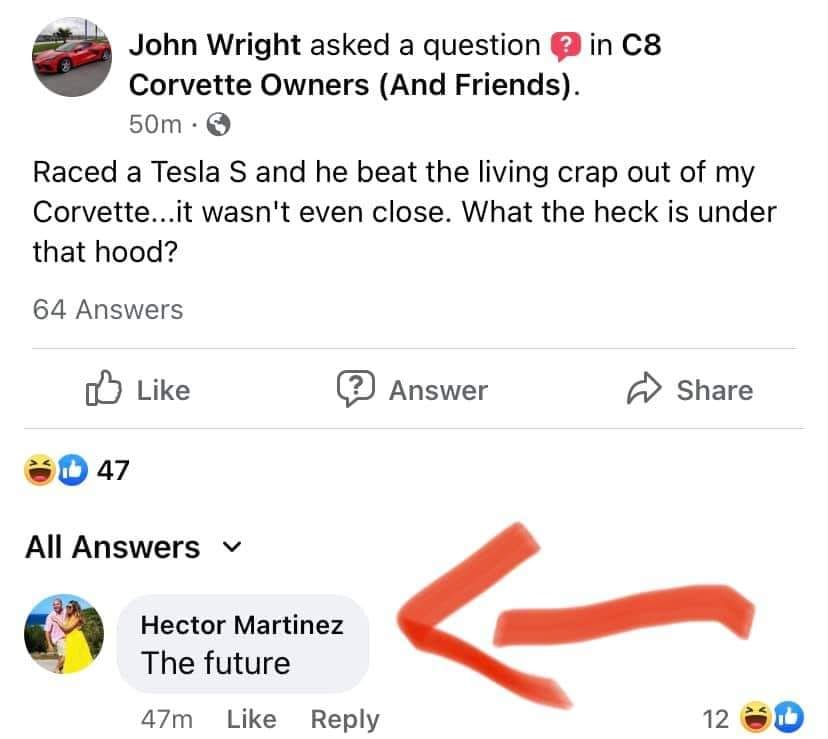This screenshot has width=828, height=739.
Task: Like the post with the thumbs-up button
Action: 138,390
